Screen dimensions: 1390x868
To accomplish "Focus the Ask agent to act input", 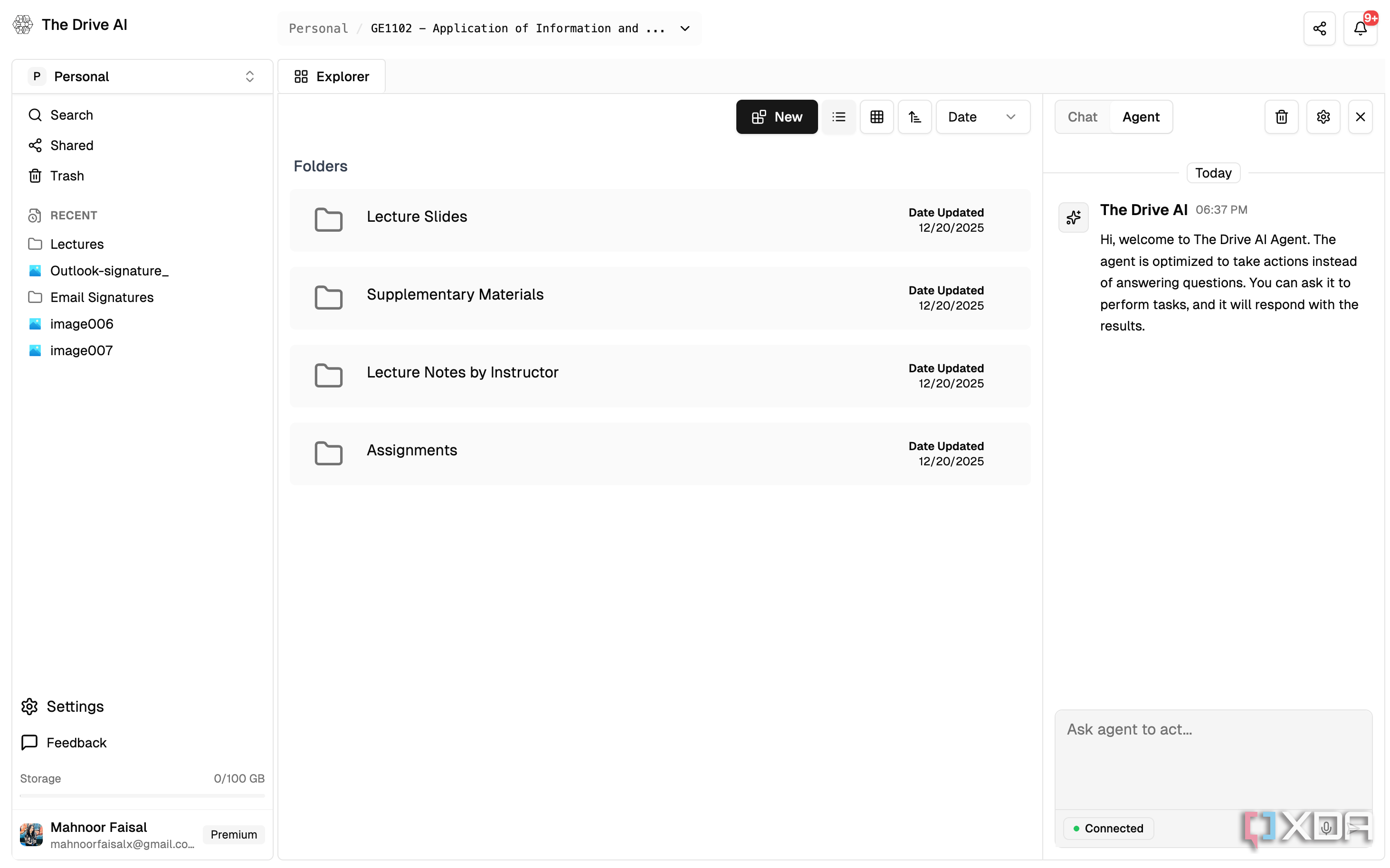I will point(1213,759).
